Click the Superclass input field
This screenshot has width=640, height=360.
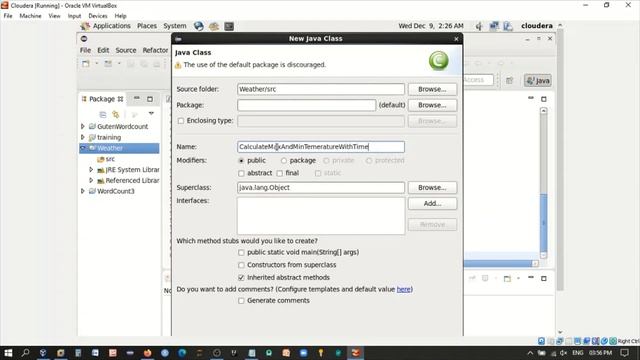click(x=321, y=187)
